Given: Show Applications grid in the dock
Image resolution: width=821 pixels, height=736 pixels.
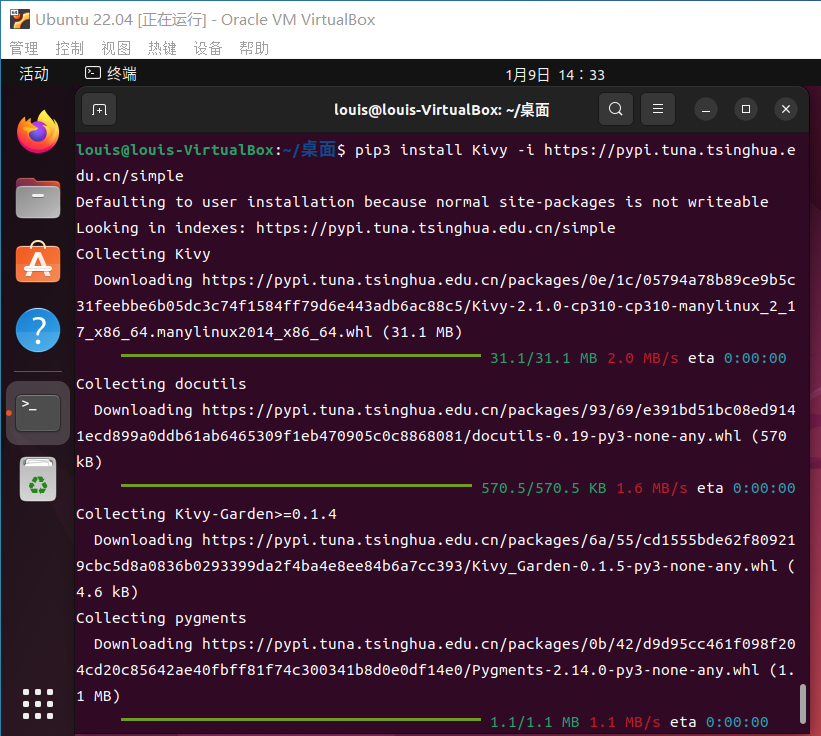Looking at the screenshot, I should point(38,704).
